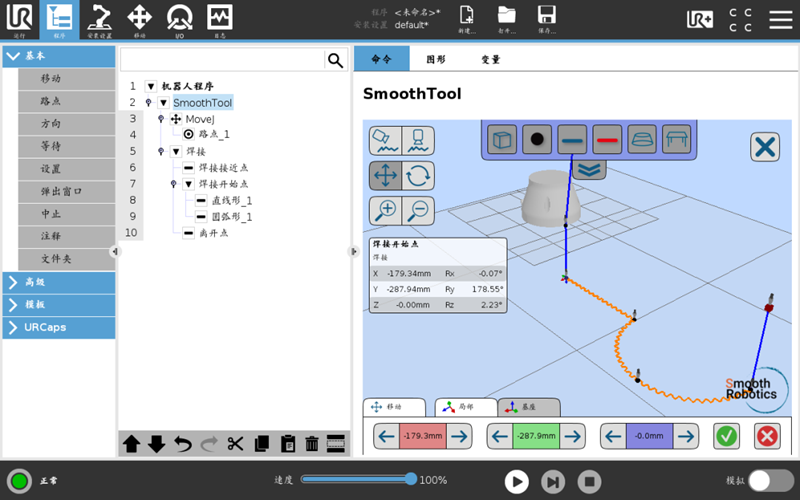Screen dimensions: 800x500
Task: Collapse the 焊接 node triangle
Action: (x=176, y=152)
